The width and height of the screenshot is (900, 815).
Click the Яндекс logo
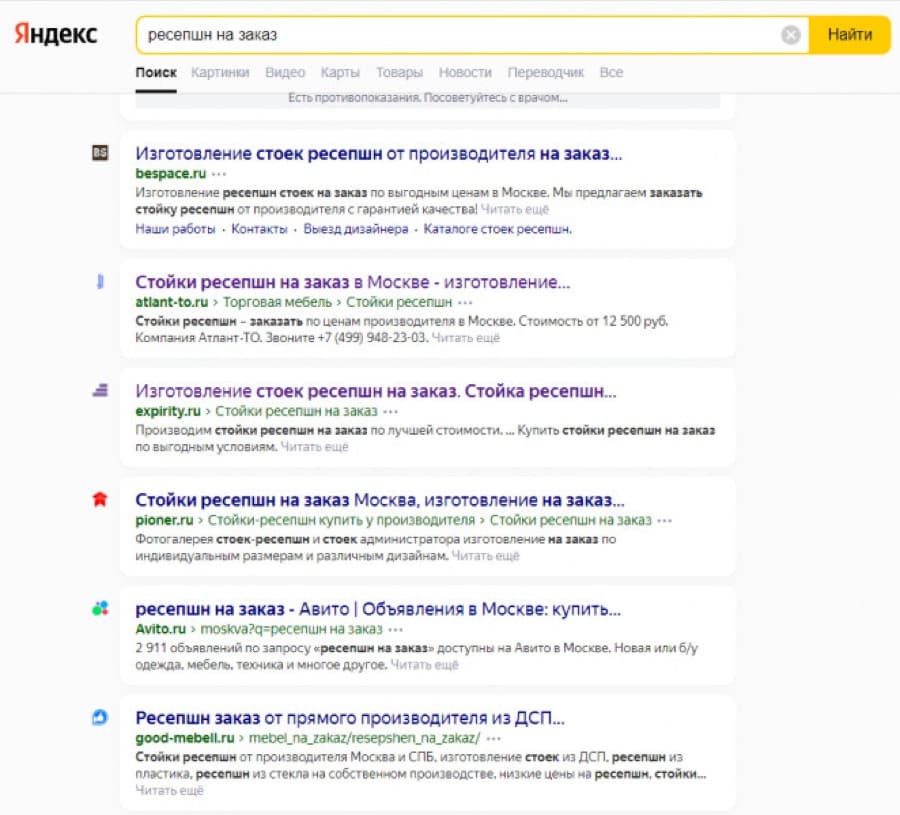[x=56, y=33]
